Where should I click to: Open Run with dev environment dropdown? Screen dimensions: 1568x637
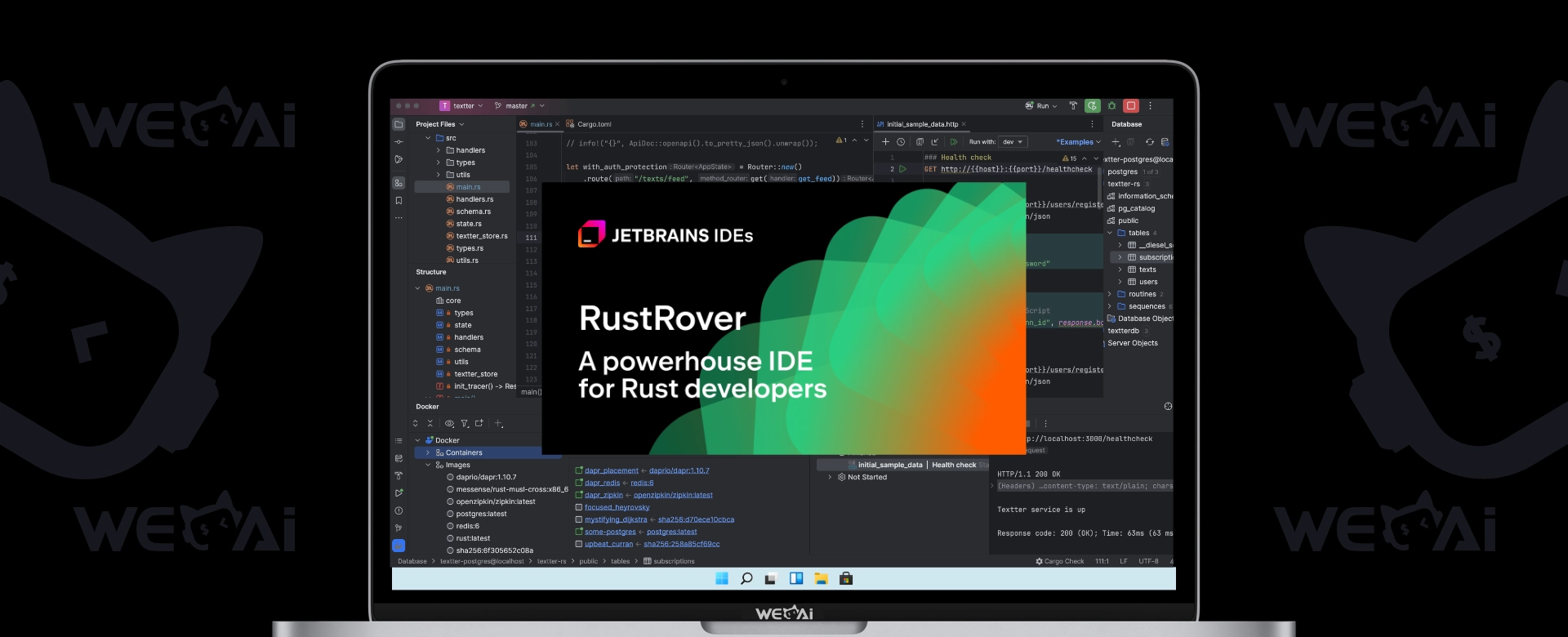coord(1013,142)
